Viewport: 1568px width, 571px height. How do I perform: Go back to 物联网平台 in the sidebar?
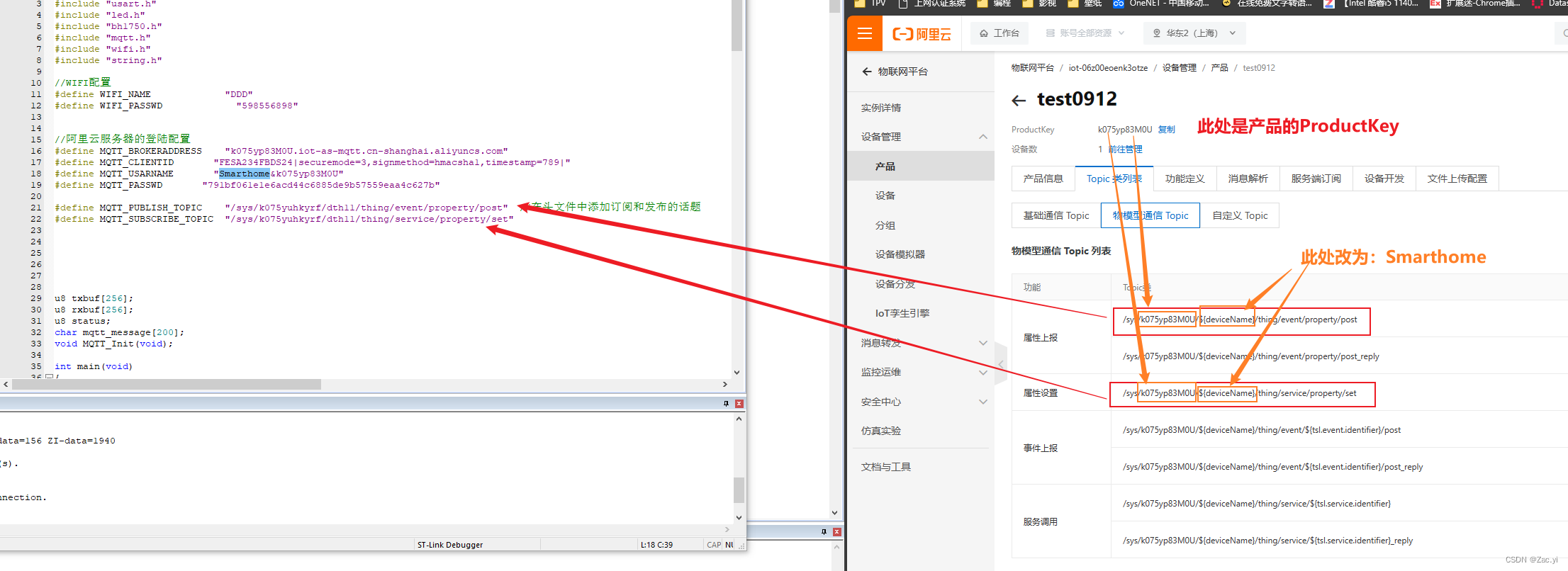click(x=895, y=72)
